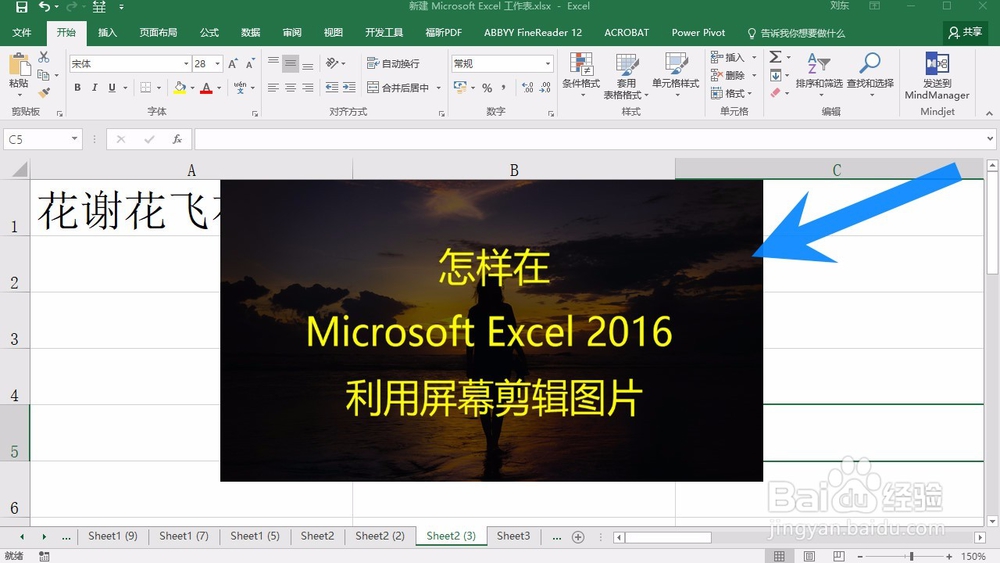This screenshot has width=1000, height=563.
Task: Open the Power Pivot tab
Action: [698, 33]
